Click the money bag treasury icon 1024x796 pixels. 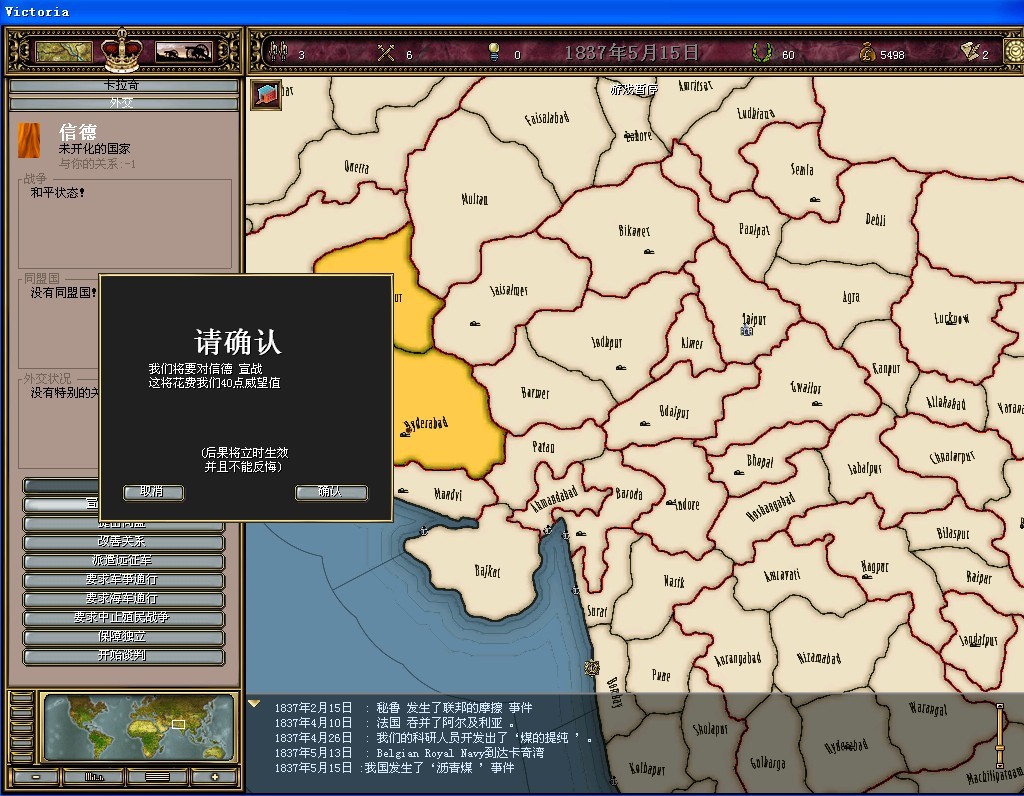click(867, 52)
